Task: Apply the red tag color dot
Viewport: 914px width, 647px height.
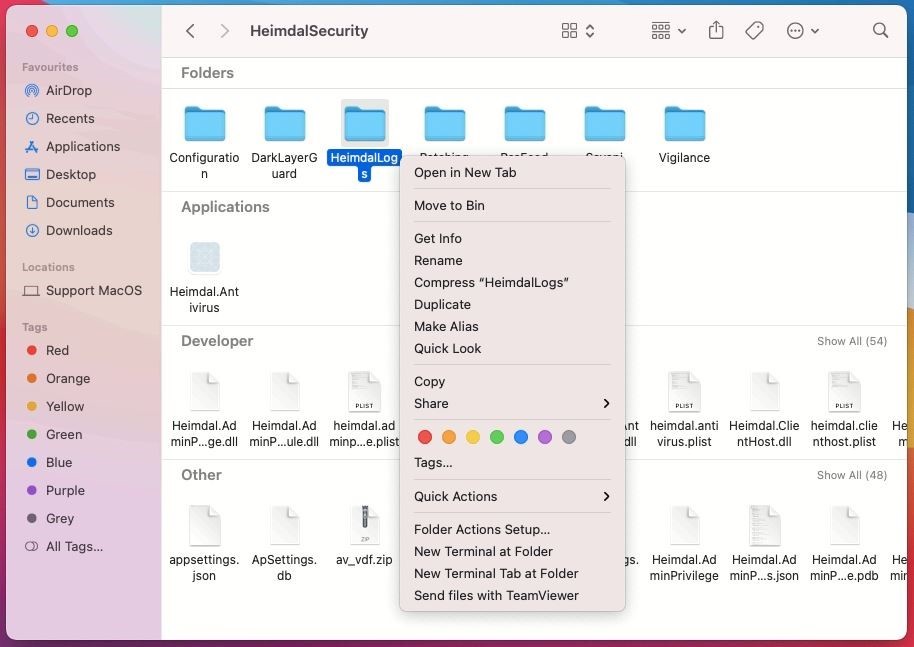Action: coord(425,437)
